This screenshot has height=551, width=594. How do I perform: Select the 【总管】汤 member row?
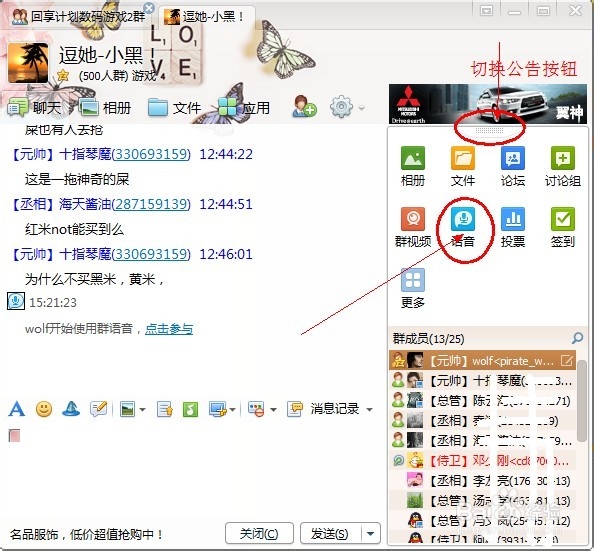pyautogui.click(x=482, y=501)
